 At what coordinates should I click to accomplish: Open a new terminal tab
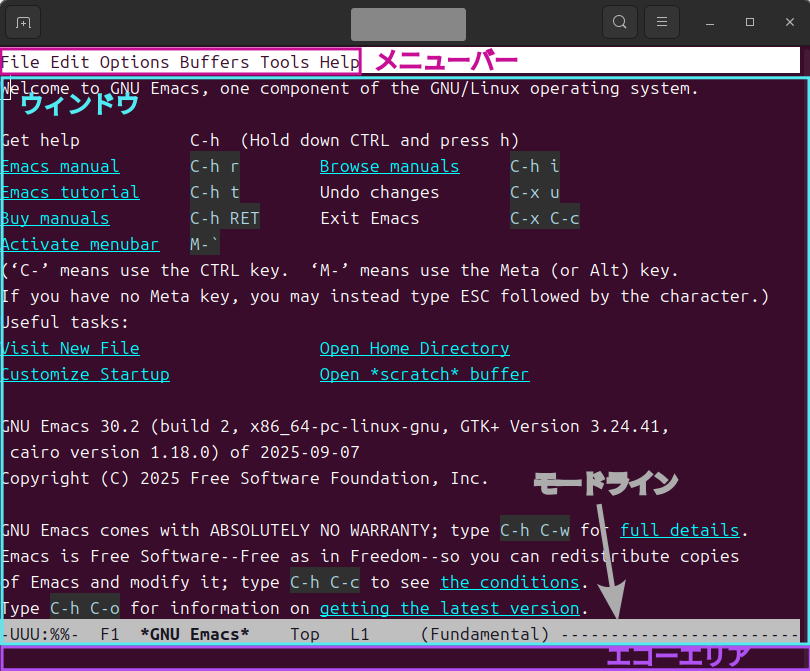[23, 23]
